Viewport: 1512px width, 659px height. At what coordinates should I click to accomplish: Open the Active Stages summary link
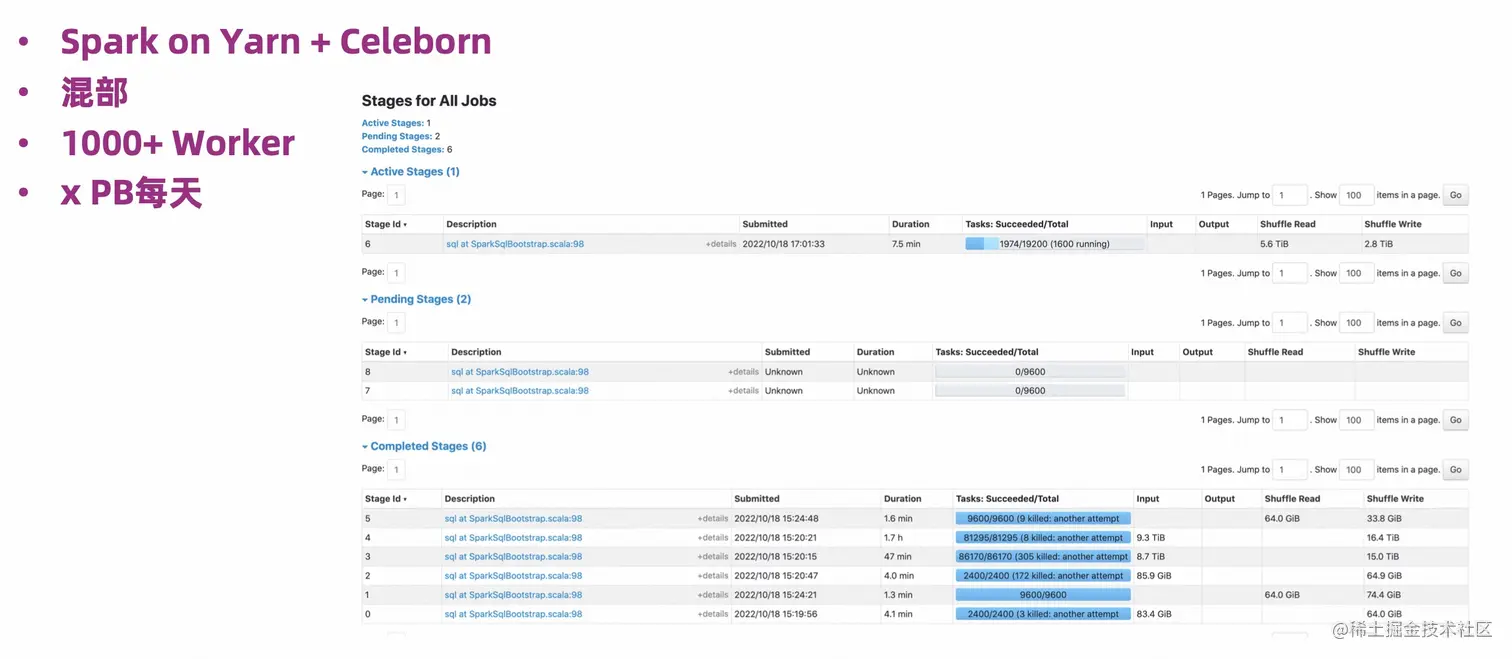[x=392, y=123]
